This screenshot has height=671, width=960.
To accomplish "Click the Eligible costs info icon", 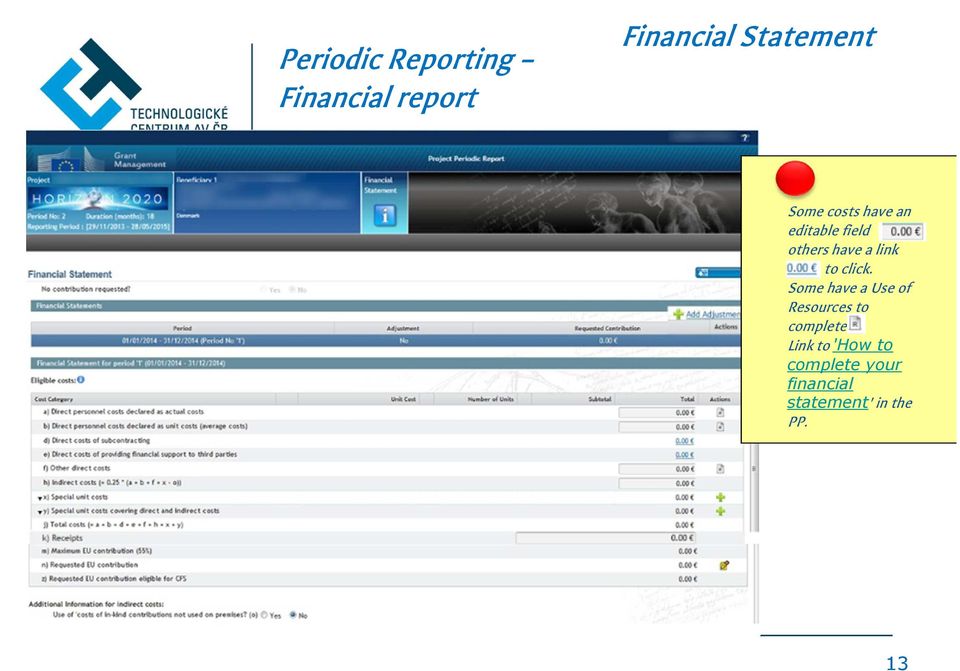I will 81,380.
